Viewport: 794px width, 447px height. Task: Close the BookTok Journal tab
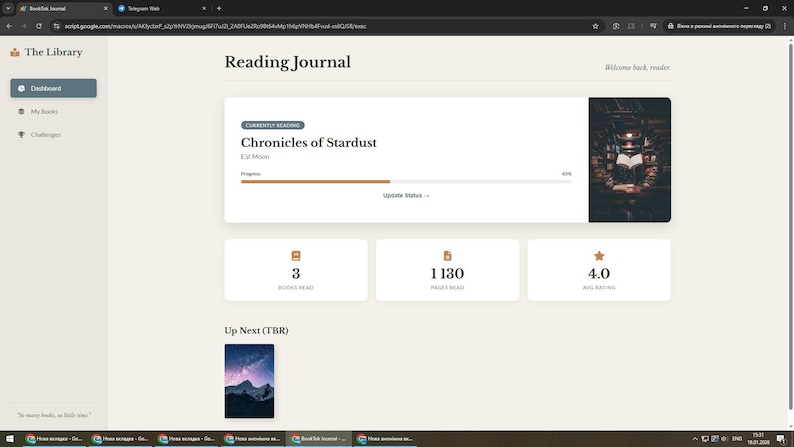coord(106,9)
